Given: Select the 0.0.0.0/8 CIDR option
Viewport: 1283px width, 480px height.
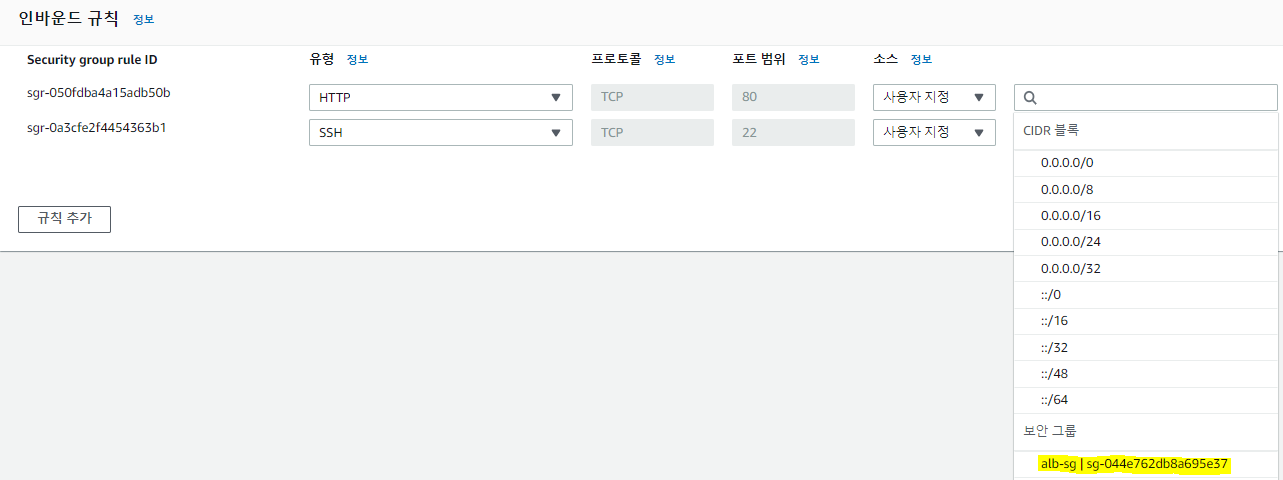Looking at the screenshot, I should point(1060,189).
